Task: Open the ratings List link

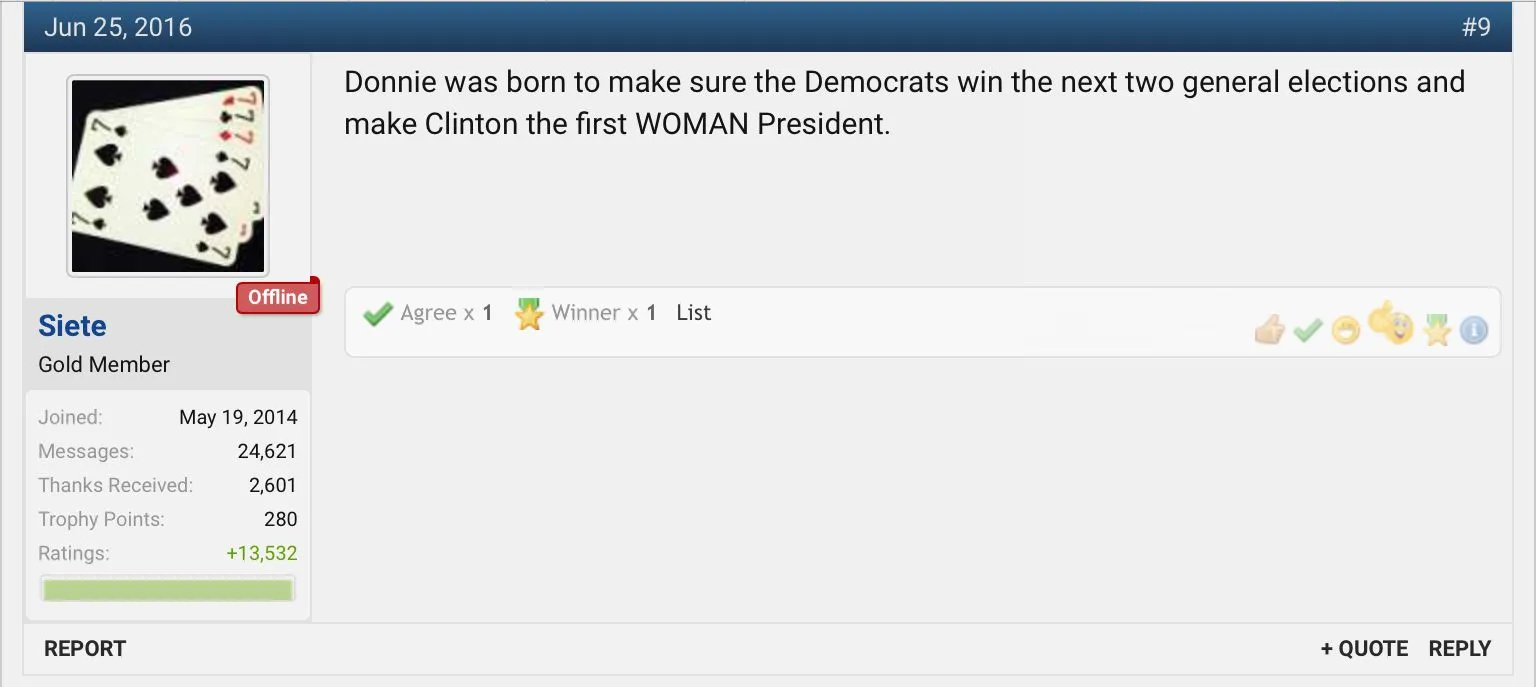Action: [x=693, y=313]
